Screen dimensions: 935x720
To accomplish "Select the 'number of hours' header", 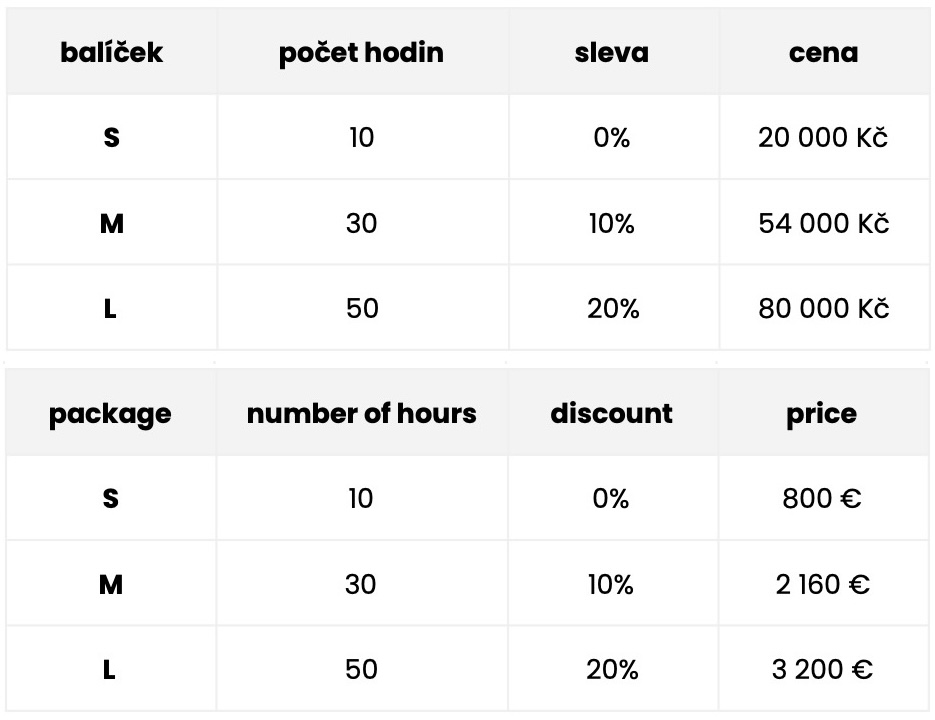I will coord(362,413).
